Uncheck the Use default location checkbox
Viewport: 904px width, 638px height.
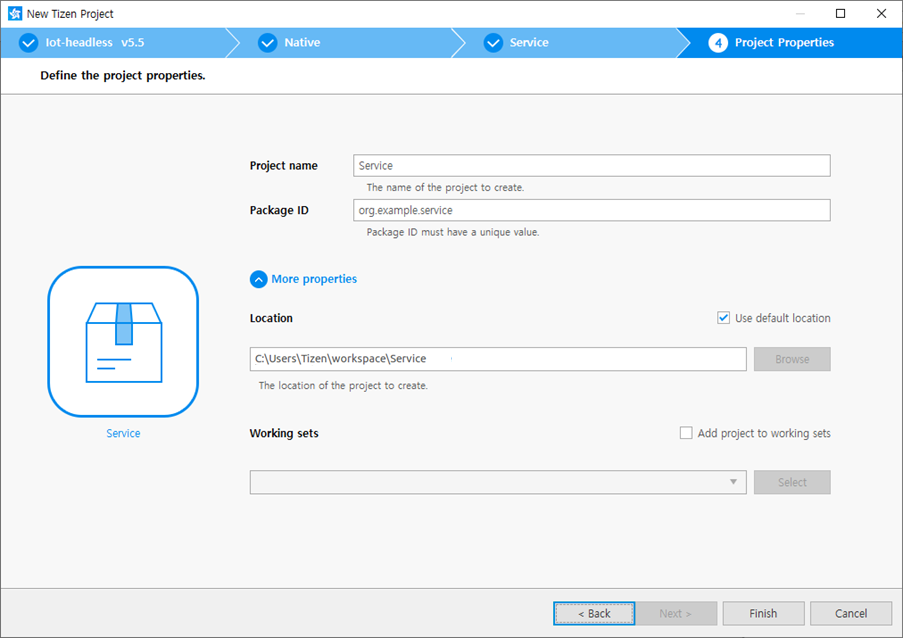723,318
